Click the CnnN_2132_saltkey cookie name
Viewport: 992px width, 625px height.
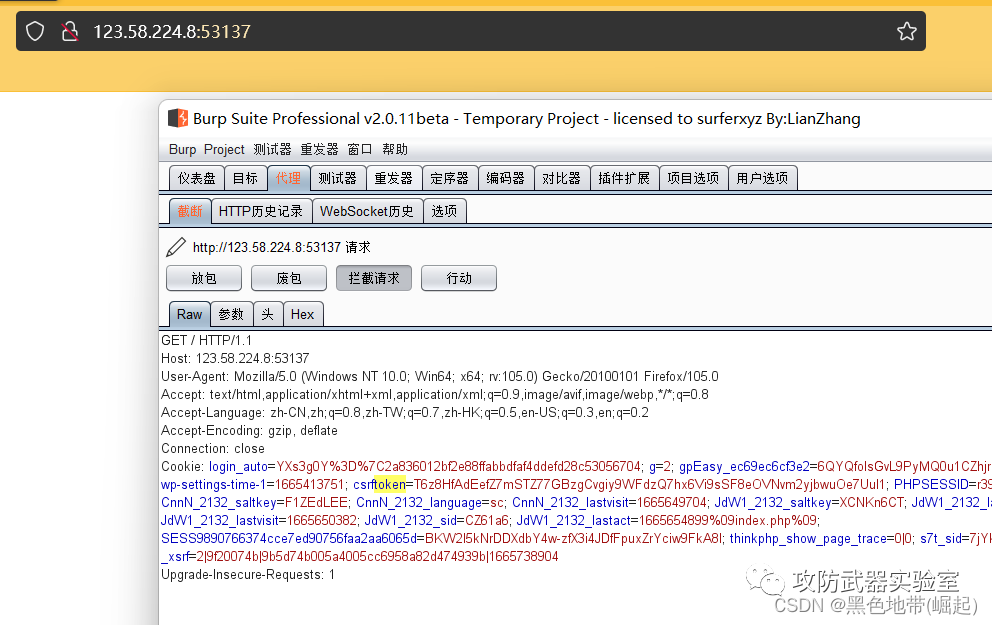coord(218,502)
